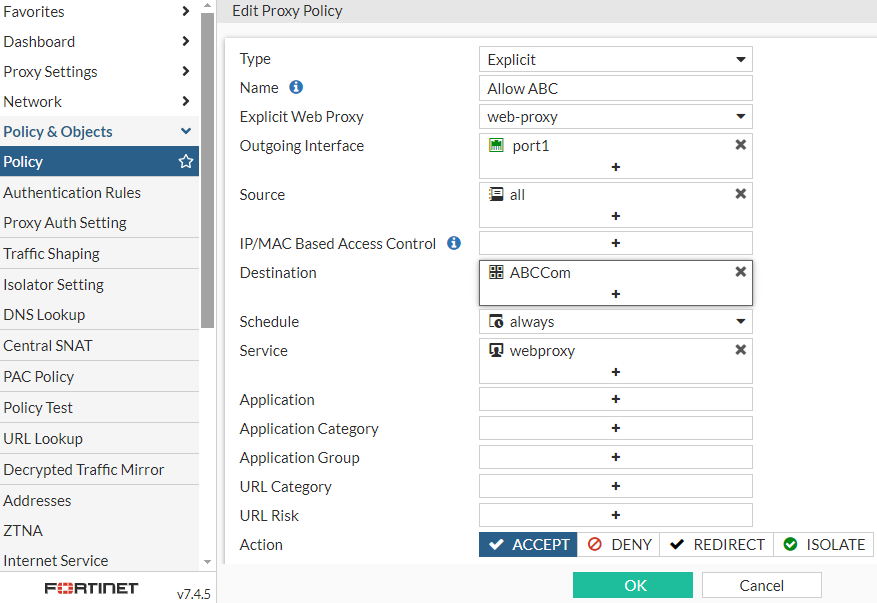Click the Name field containing Allow ABC
The height and width of the screenshot is (603, 877).
pyautogui.click(x=615, y=88)
